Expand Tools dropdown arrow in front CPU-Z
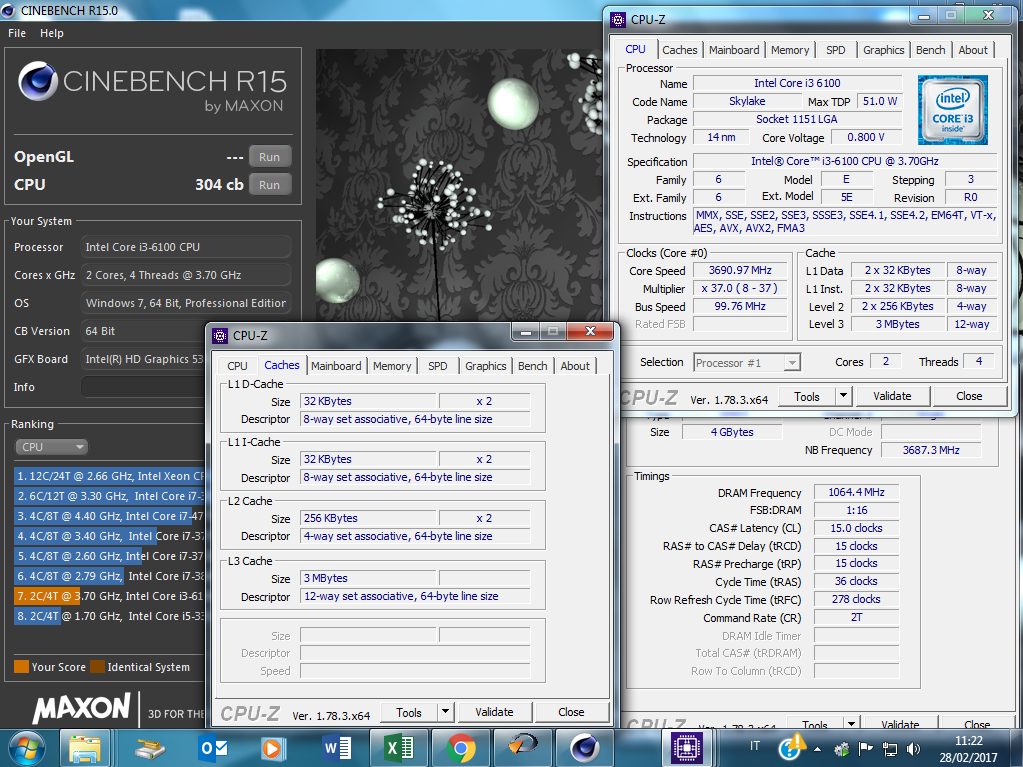Screen dimensions: 1023x767 coord(446,712)
